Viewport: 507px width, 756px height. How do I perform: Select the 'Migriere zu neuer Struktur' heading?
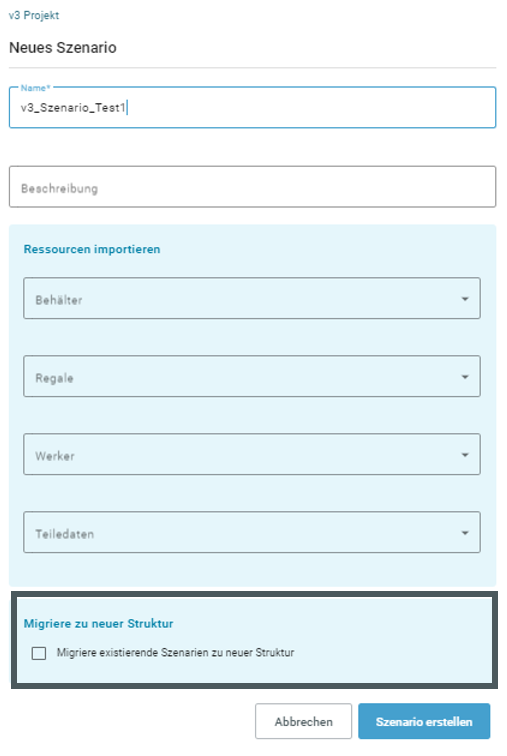[x=98, y=623]
